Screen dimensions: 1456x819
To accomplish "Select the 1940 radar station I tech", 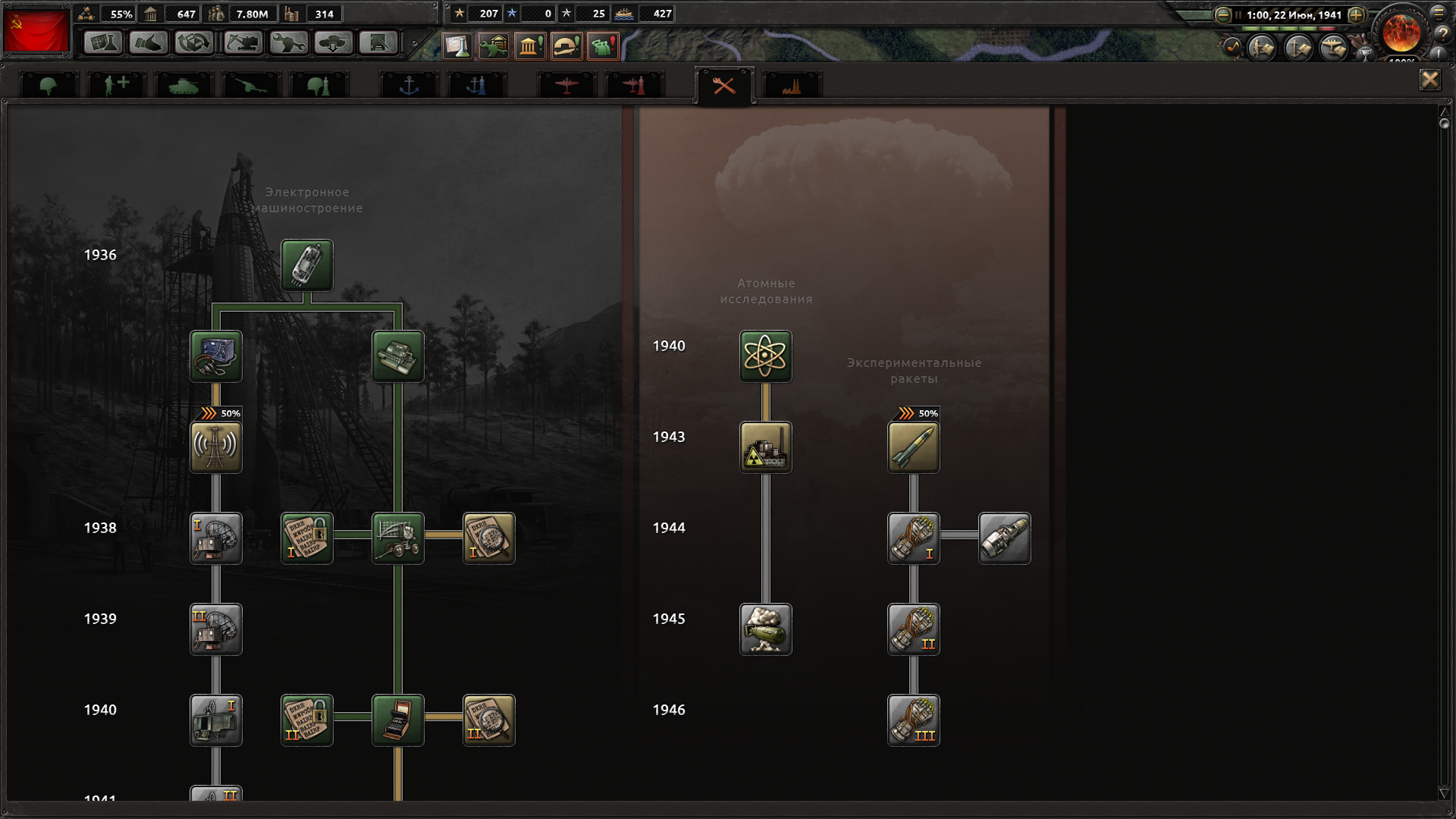I will 216,720.
